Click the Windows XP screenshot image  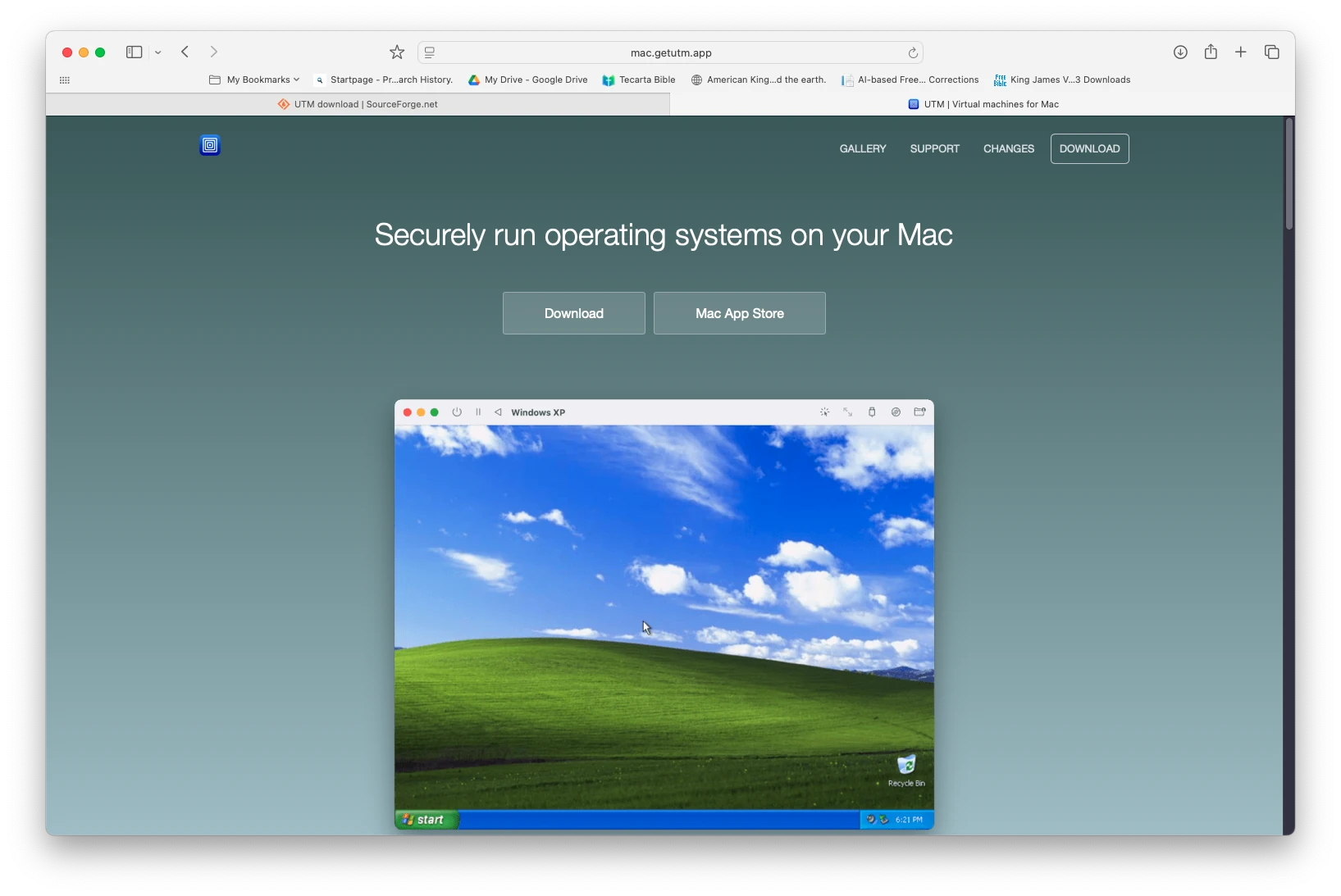point(664,615)
